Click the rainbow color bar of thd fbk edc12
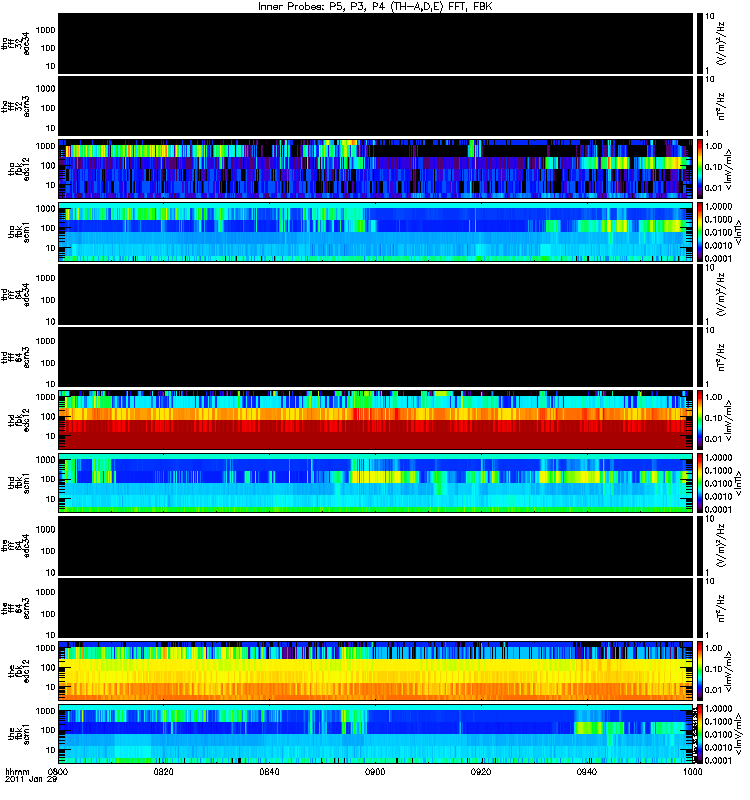 (x=699, y=420)
